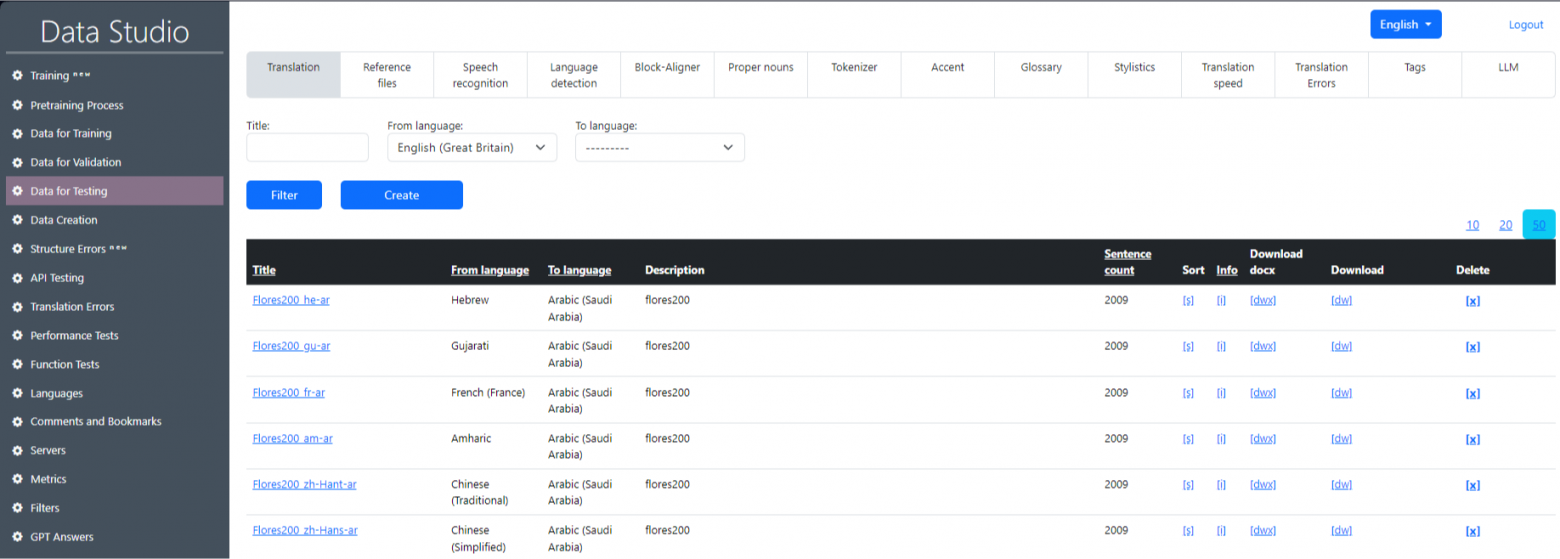1560x559 pixels.
Task: Open the Language detection tab
Action: 574,75
